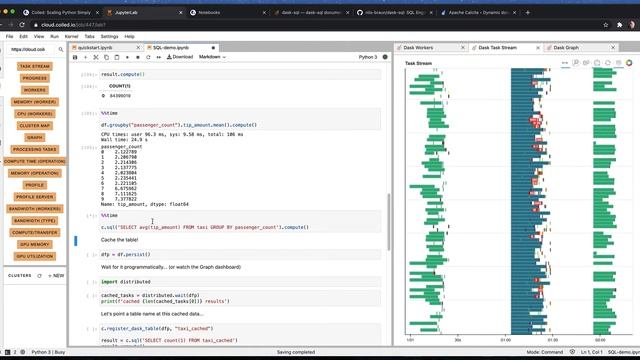Screen dimensions: 640x360
Task: Paste cell using the toolbar clipboard icon
Action: point(117,57)
